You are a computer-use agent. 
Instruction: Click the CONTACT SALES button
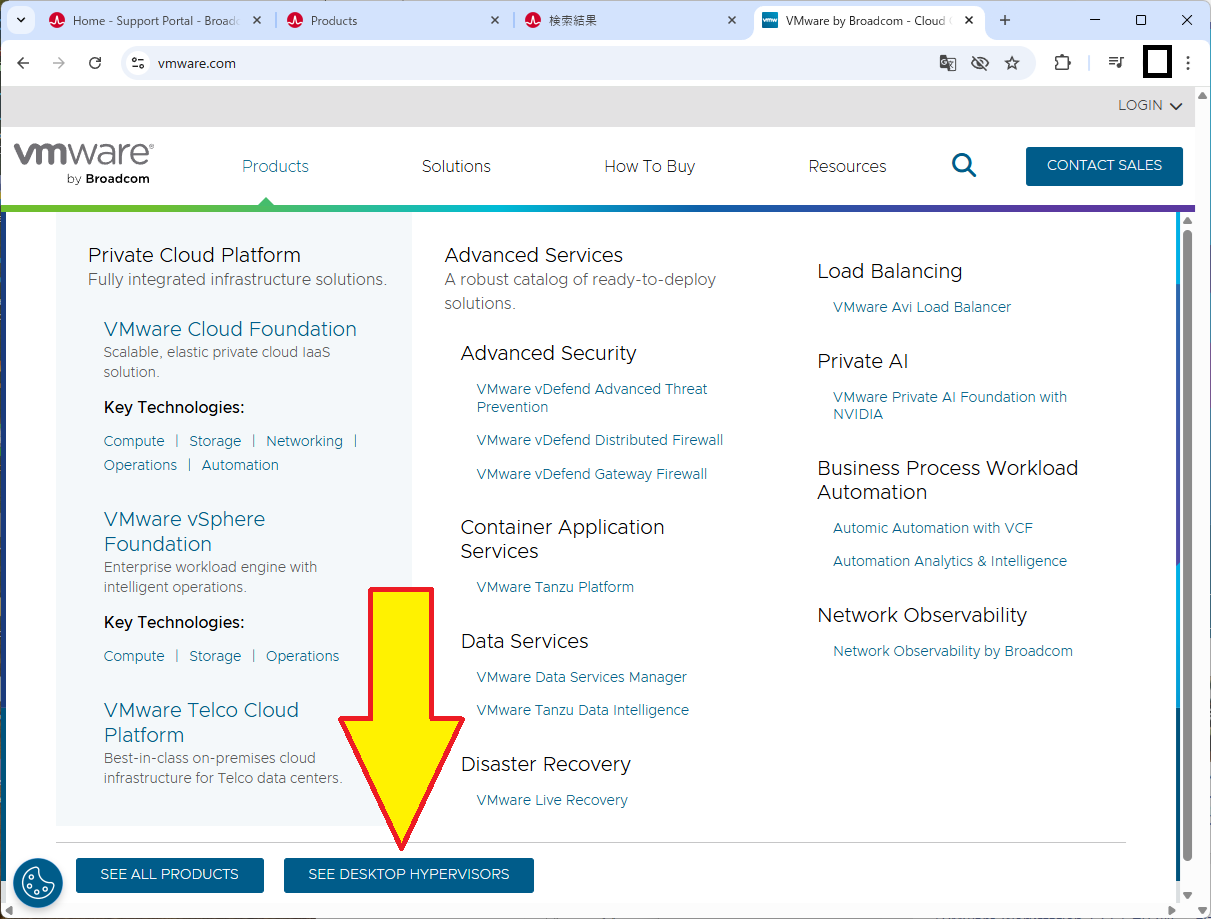pos(1104,166)
